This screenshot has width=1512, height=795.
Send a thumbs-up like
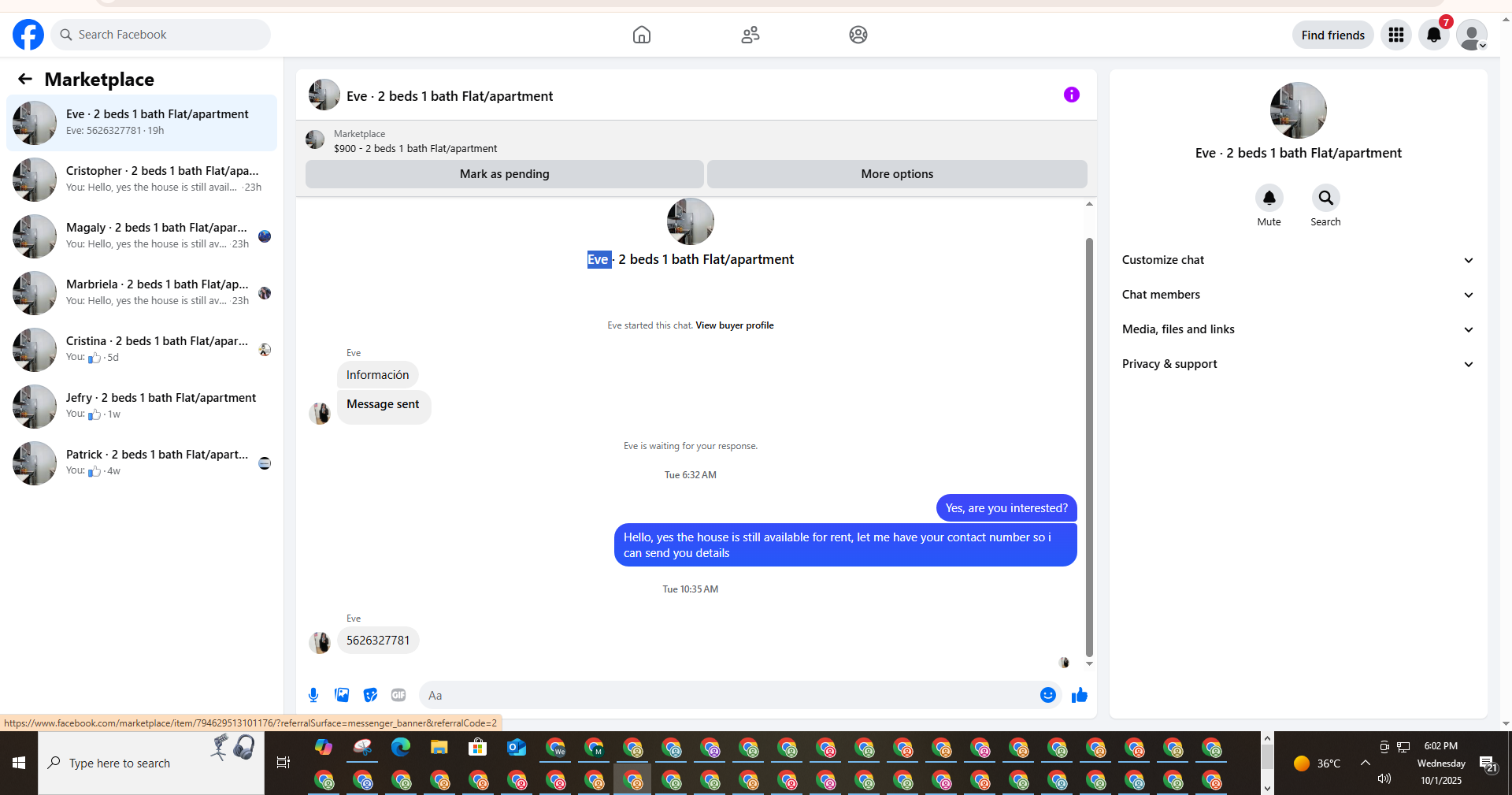1080,695
